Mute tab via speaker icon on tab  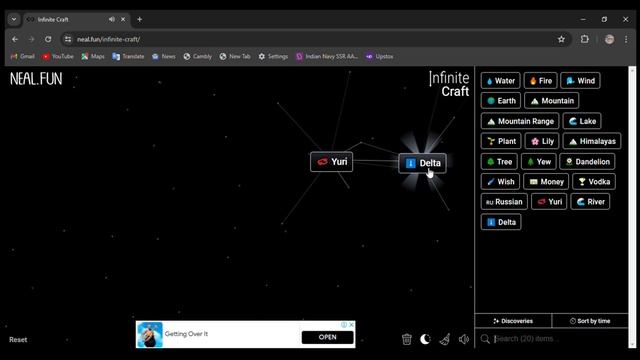pos(111,19)
